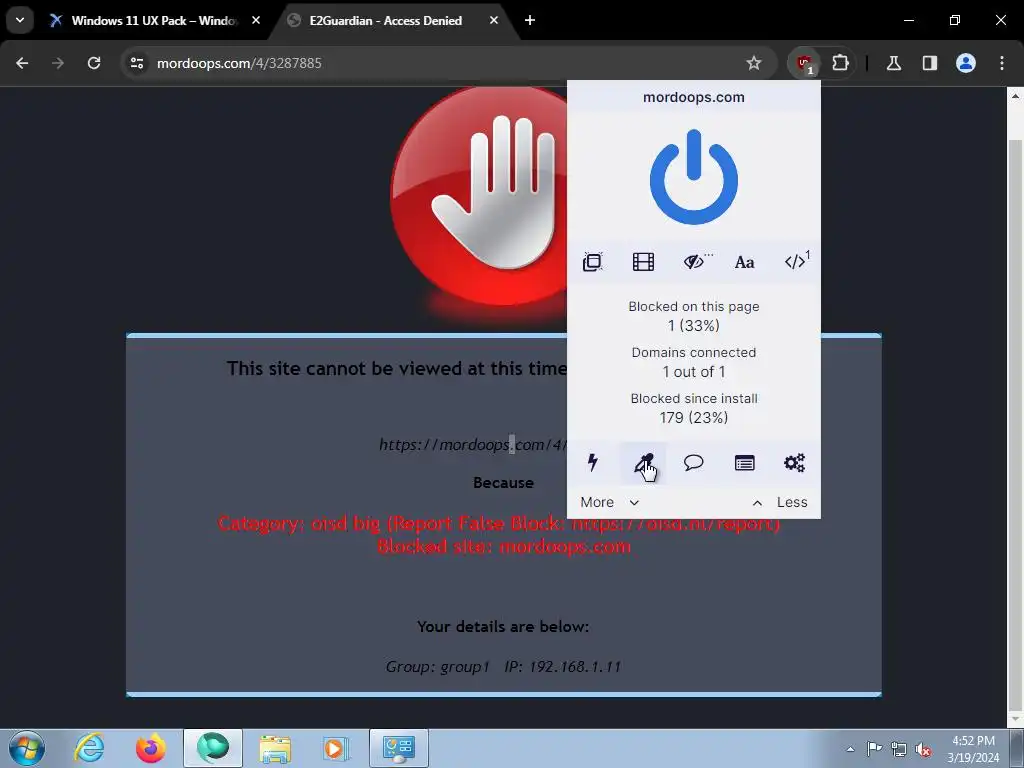The width and height of the screenshot is (1024, 768).
Task: Select E2Guardian - Access Denied tab
Action: click(x=386, y=21)
